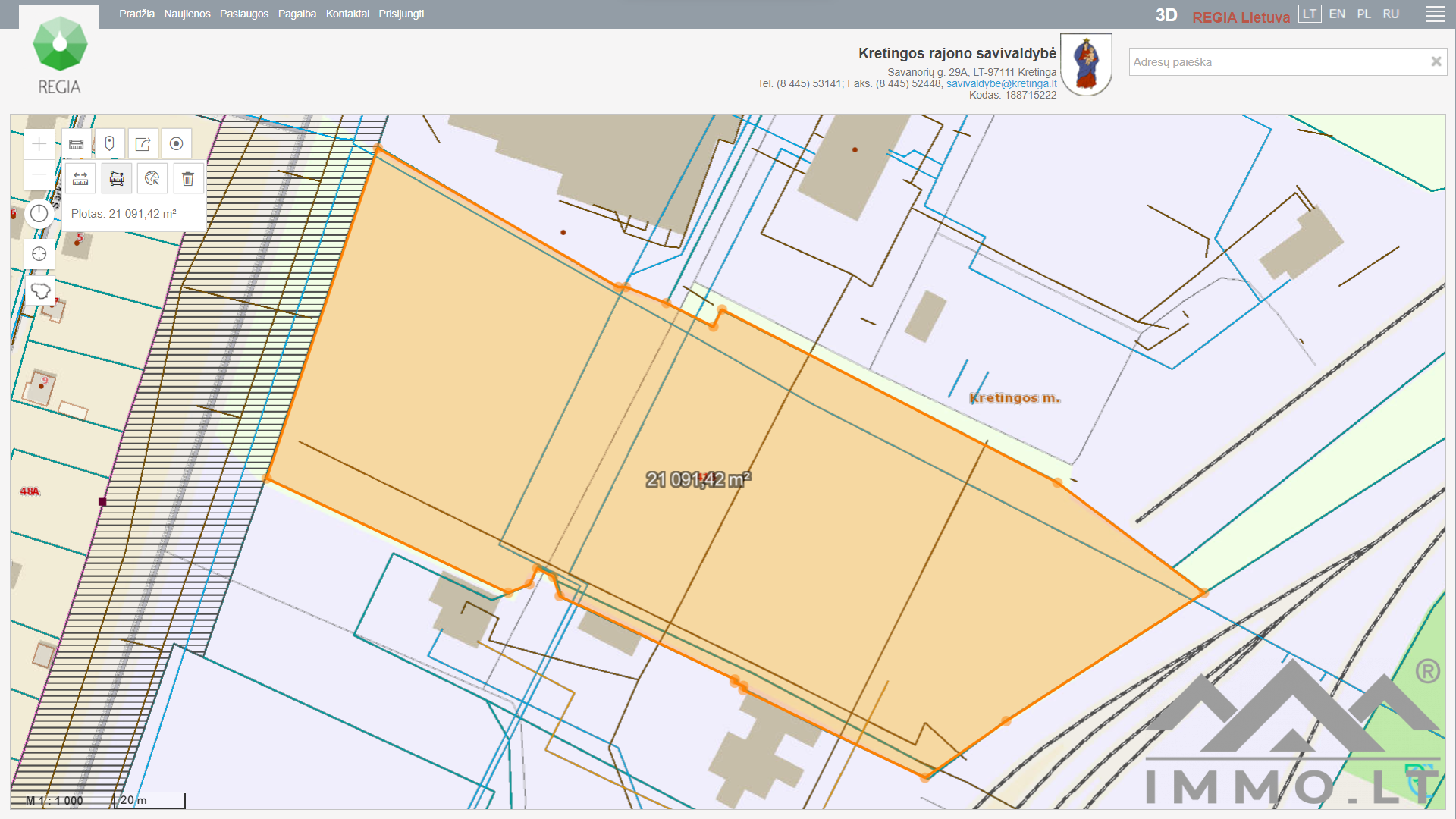Viewport: 1456px width, 819px height.
Task: Click the savivaldybe@kretinga.lt email link
Action: coord(1001,83)
